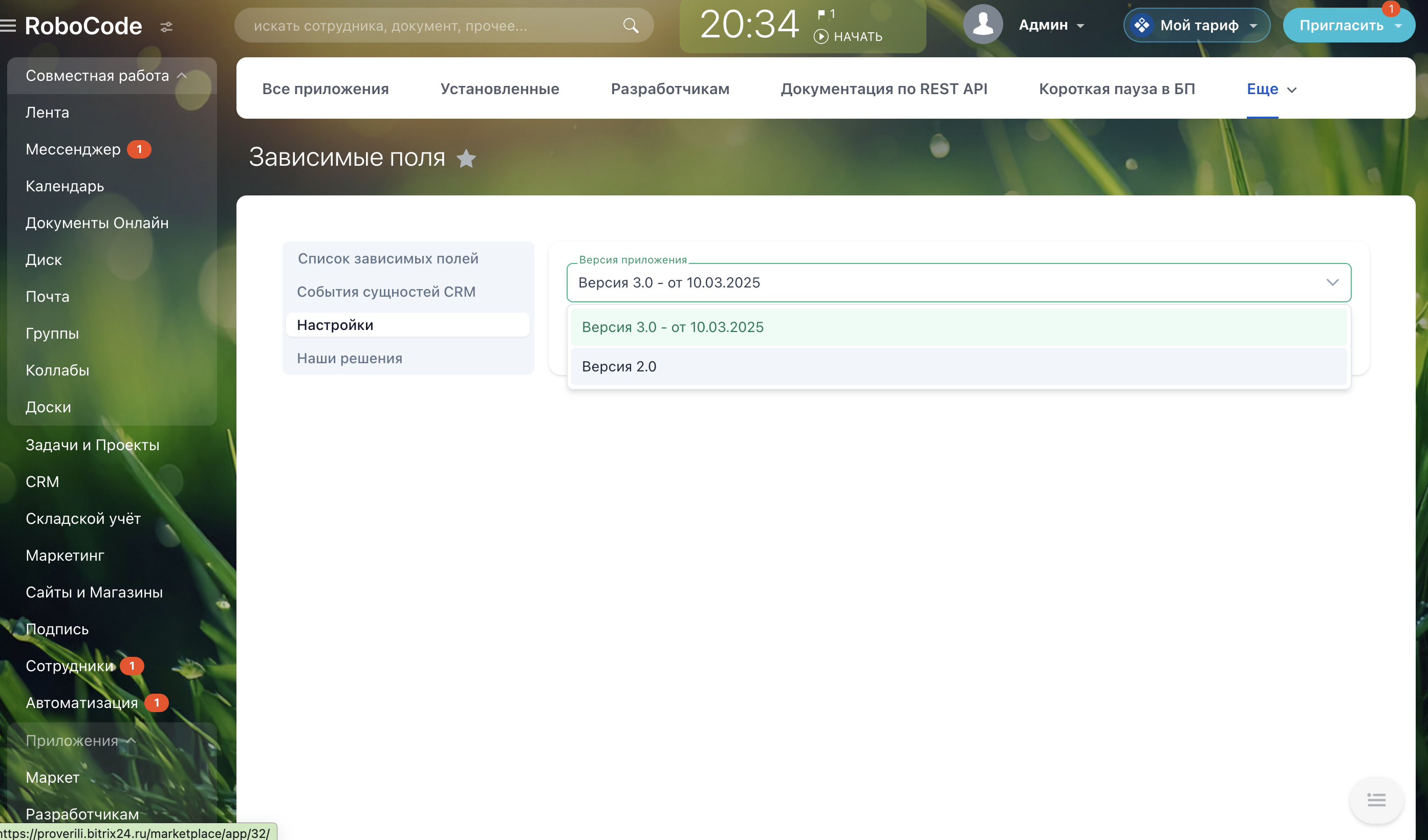
Task: Click the search magnifier icon
Action: pos(631,26)
